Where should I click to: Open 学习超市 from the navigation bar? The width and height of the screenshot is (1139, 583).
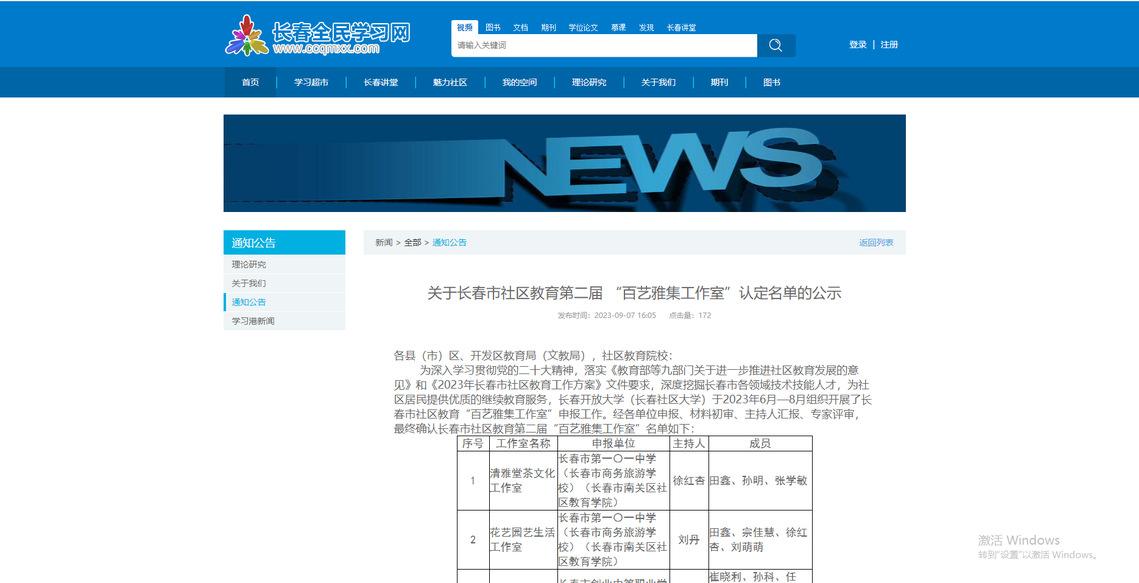point(311,82)
